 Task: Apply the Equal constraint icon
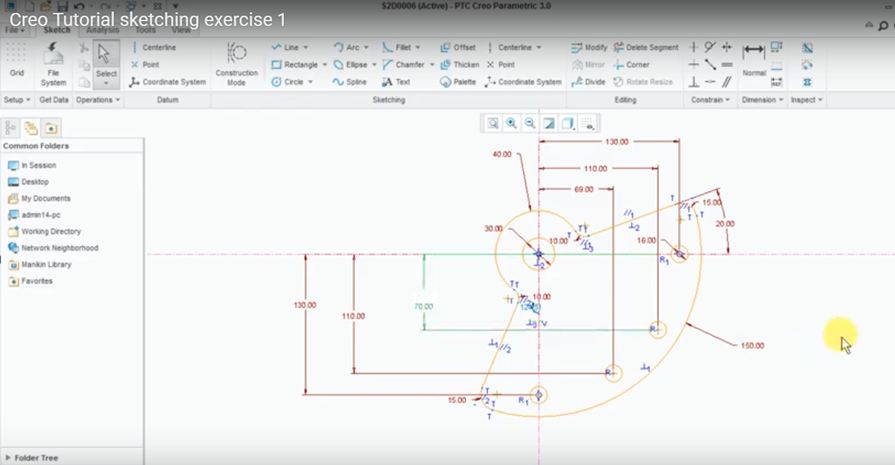tap(727, 64)
